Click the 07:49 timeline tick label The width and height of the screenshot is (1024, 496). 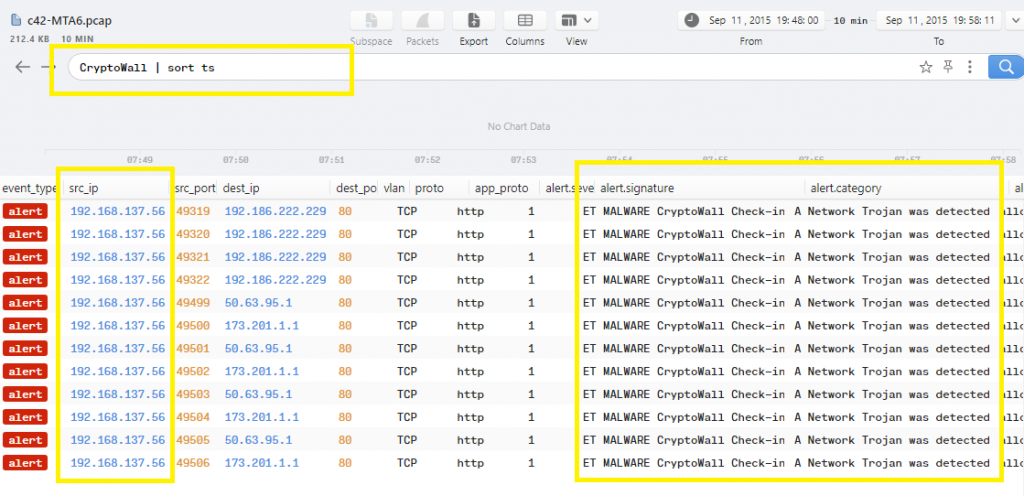(139, 159)
